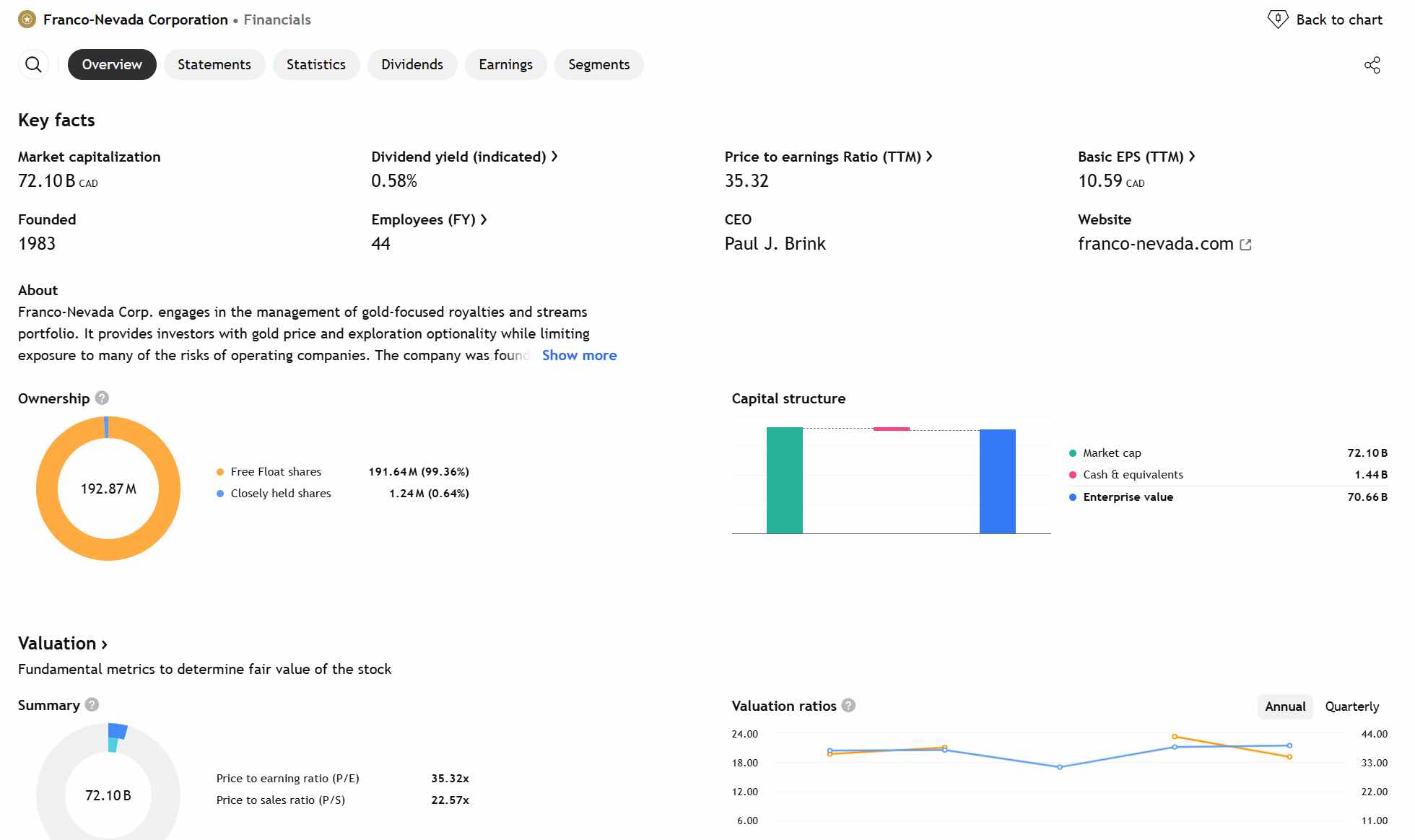Click the CEO name Paul J. Brink
This screenshot has height=840, width=1415.
pos(775,244)
